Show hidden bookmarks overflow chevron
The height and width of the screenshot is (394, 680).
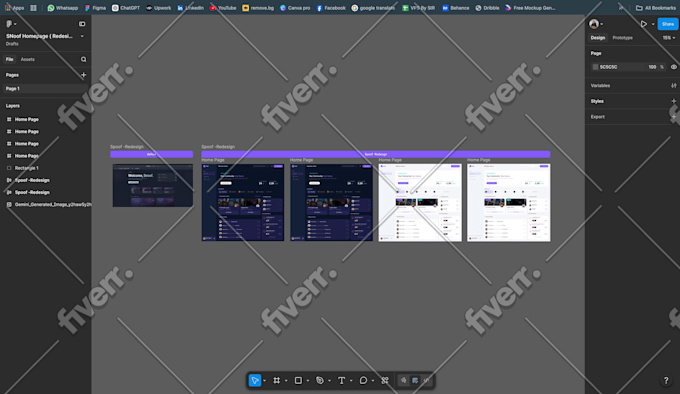tap(621, 8)
